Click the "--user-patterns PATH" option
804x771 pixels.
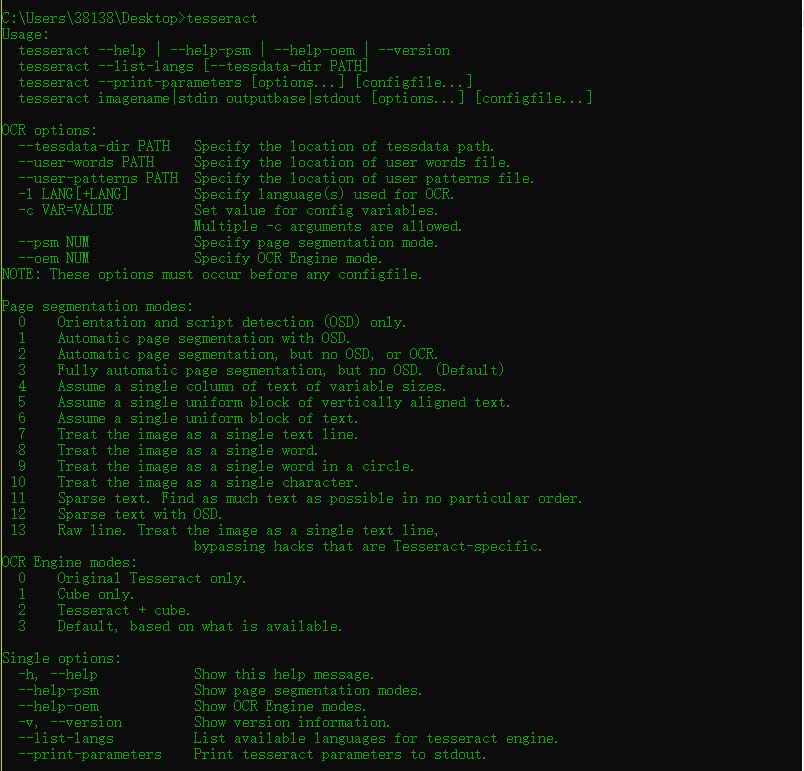[98, 179]
